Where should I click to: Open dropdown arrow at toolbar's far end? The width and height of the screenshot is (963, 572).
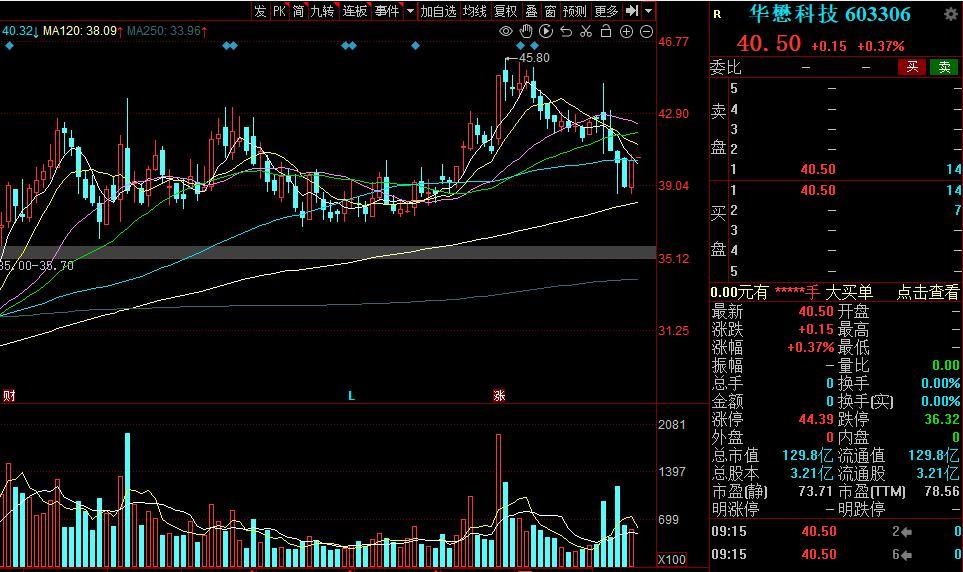pyautogui.click(x=648, y=10)
